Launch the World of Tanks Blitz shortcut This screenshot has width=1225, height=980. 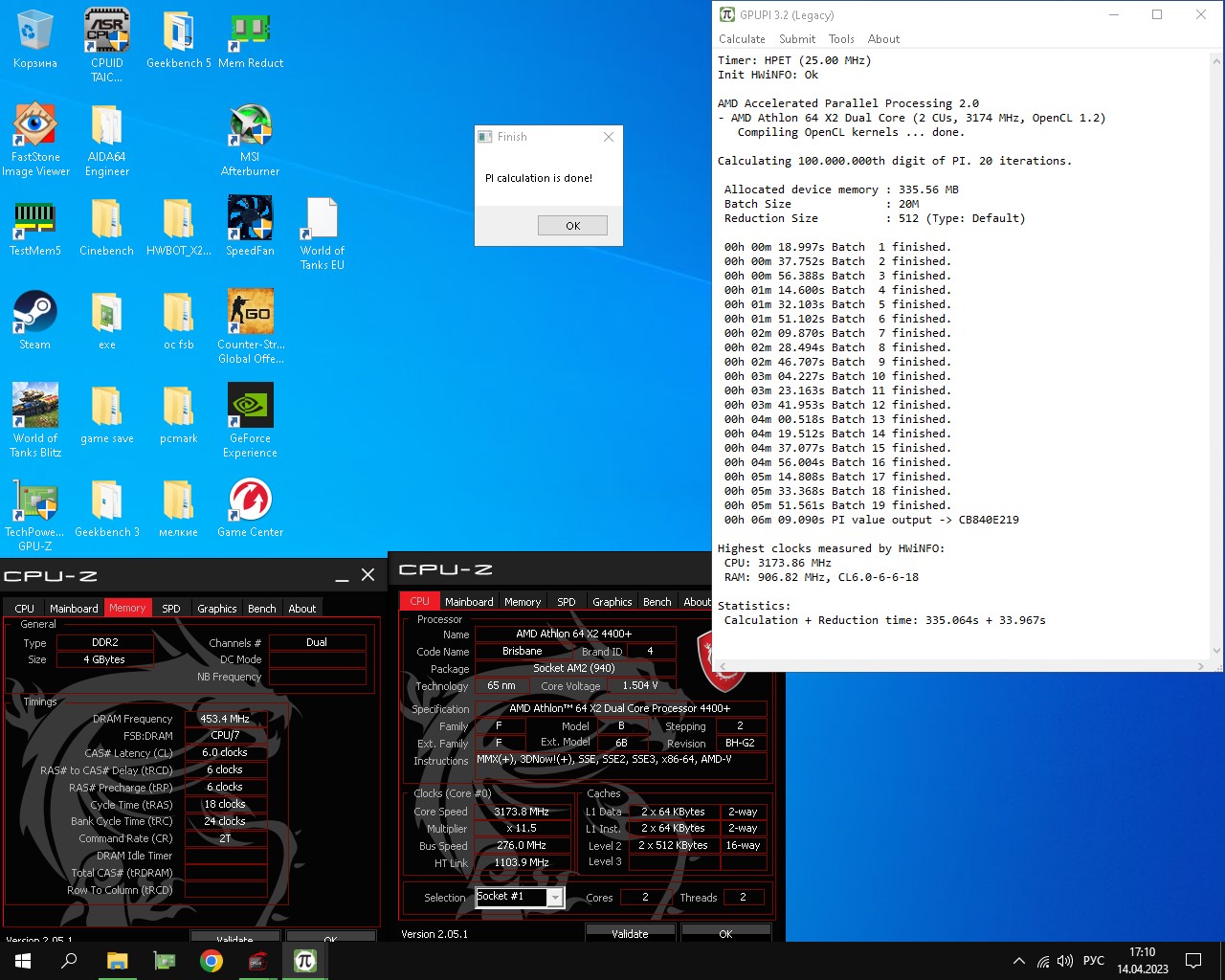(35, 421)
